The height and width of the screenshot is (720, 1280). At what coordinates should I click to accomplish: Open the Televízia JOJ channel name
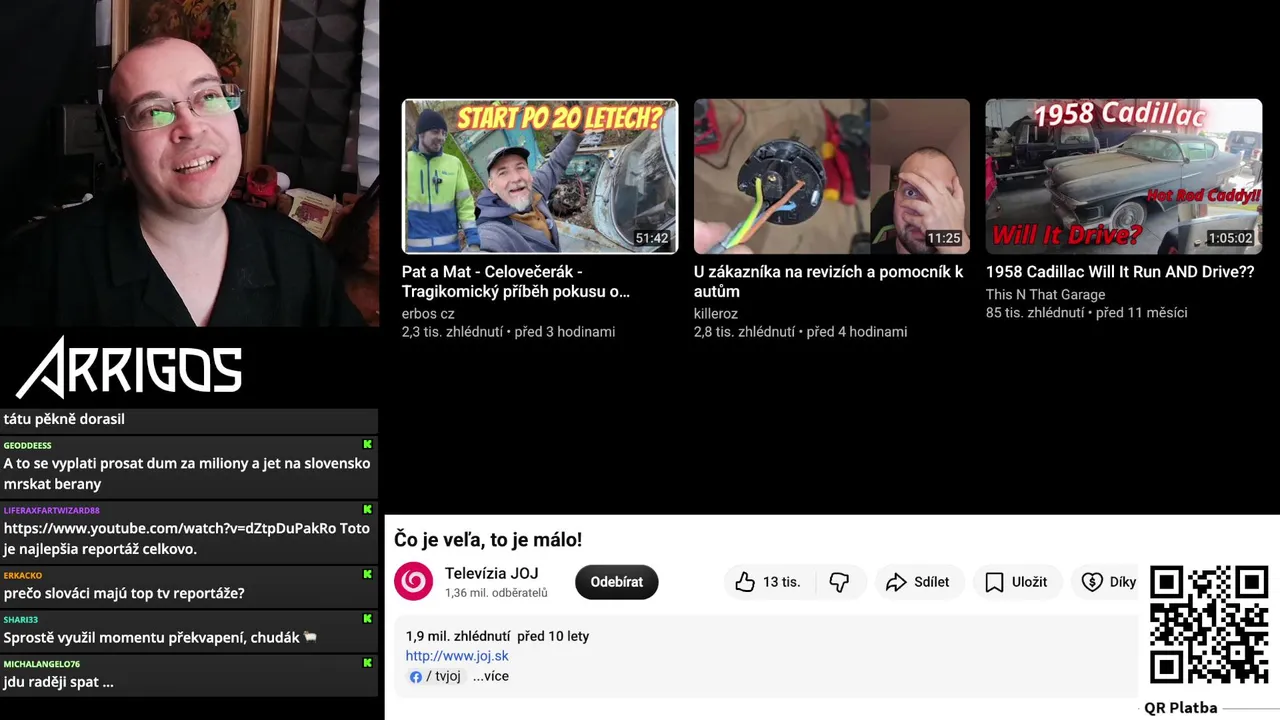click(491, 573)
